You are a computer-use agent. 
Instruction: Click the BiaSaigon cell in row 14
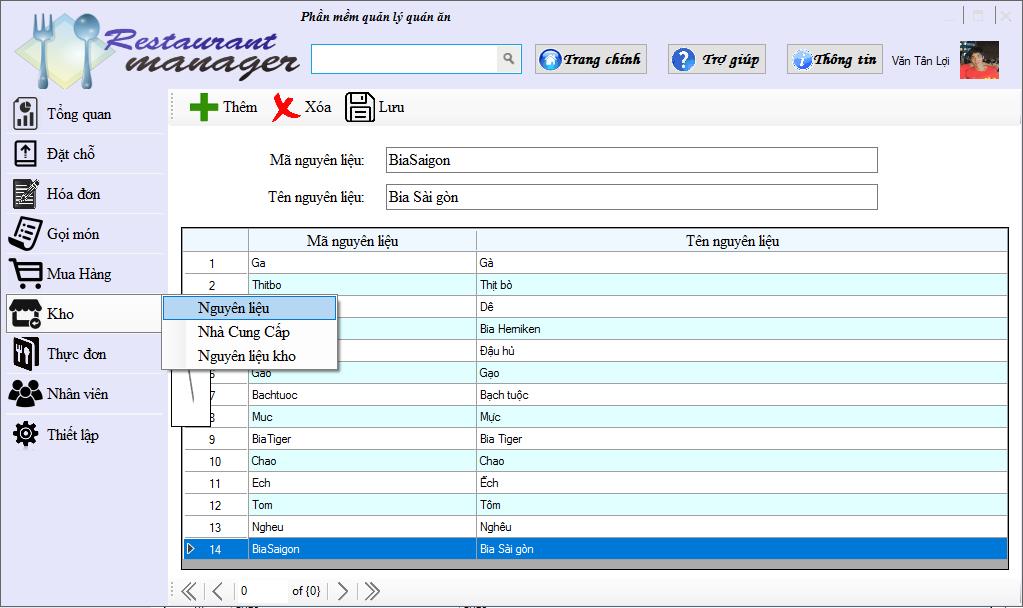(362, 549)
